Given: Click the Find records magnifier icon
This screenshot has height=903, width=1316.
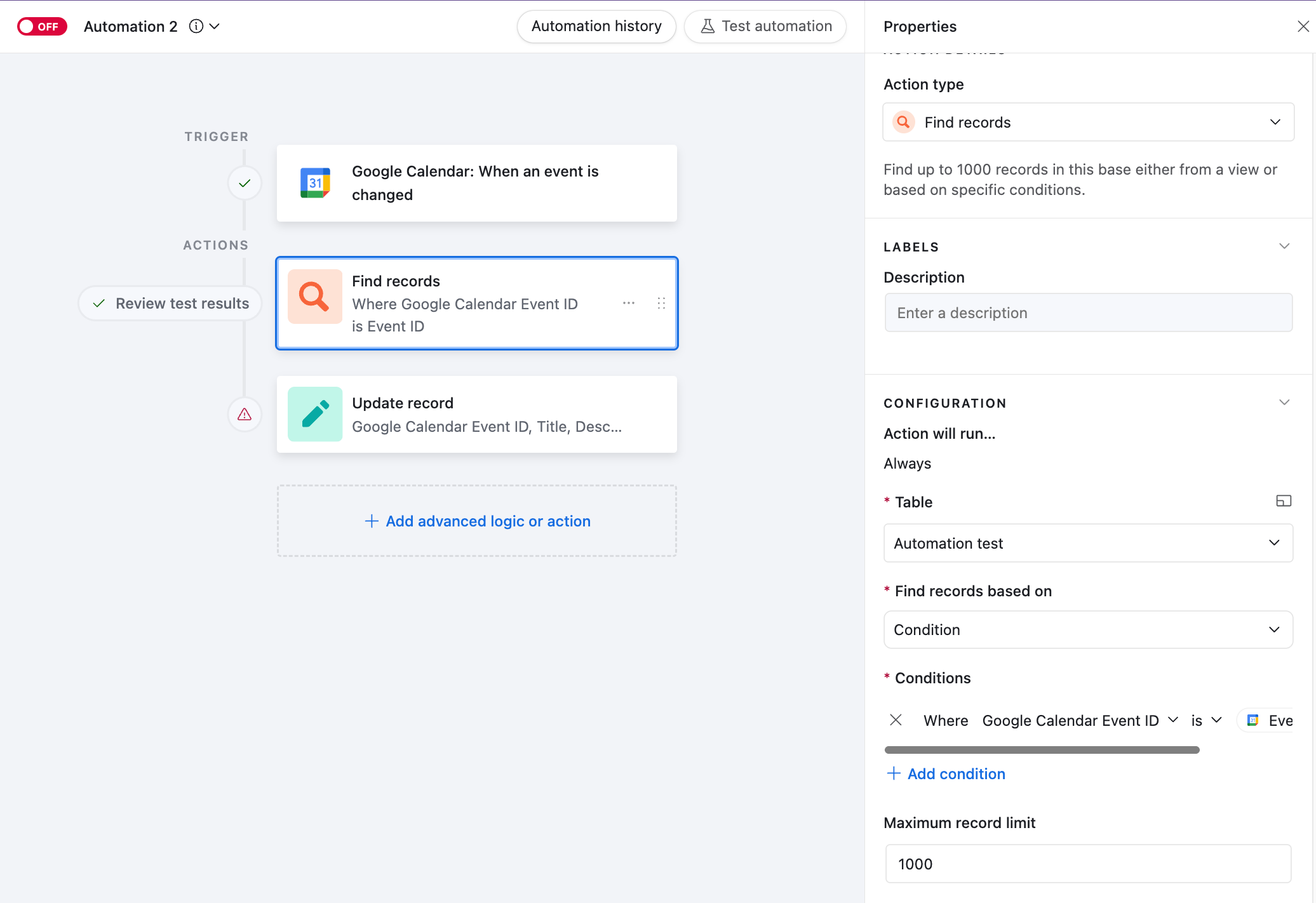Looking at the screenshot, I should click(x=315, y=297).
